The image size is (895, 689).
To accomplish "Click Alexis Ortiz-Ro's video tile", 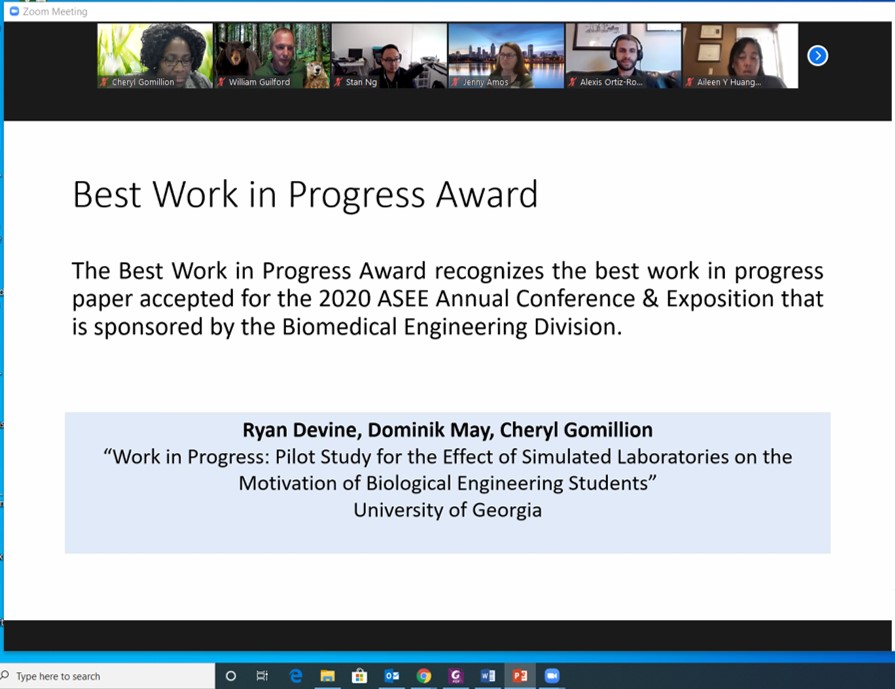I will tap(623, 56).
